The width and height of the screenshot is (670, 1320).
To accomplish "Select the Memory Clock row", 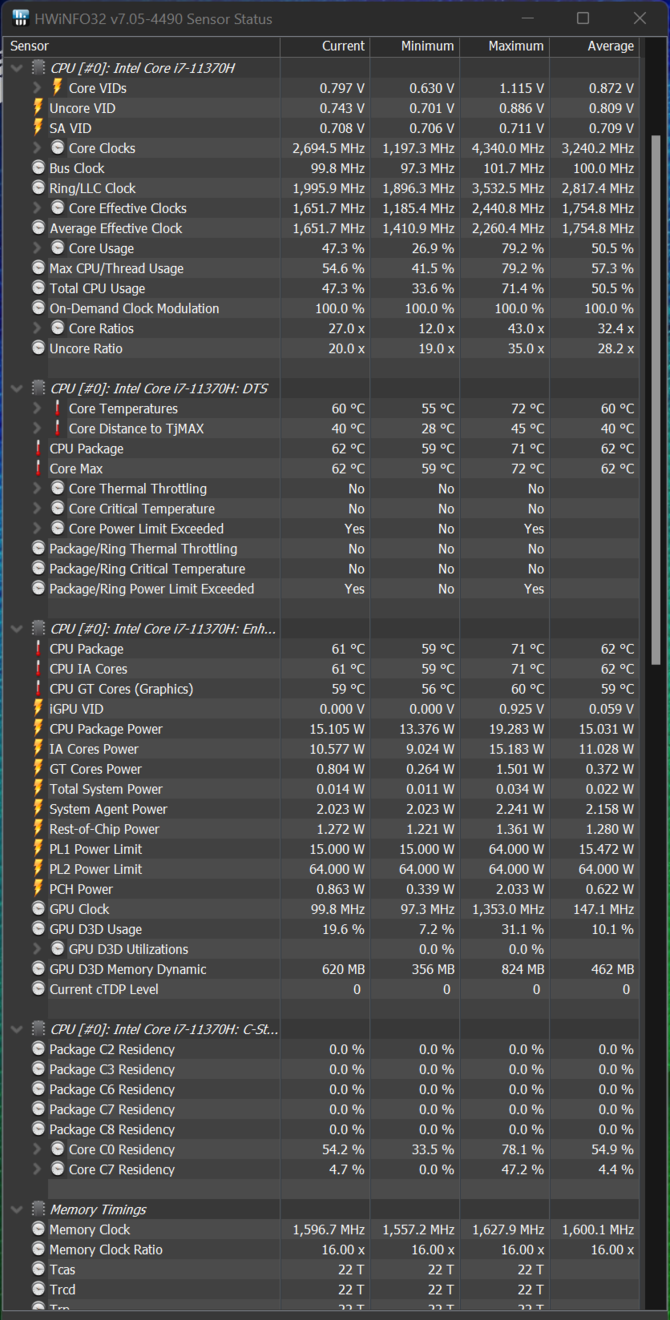I will pyautogui.click(x=322, y=1229).
